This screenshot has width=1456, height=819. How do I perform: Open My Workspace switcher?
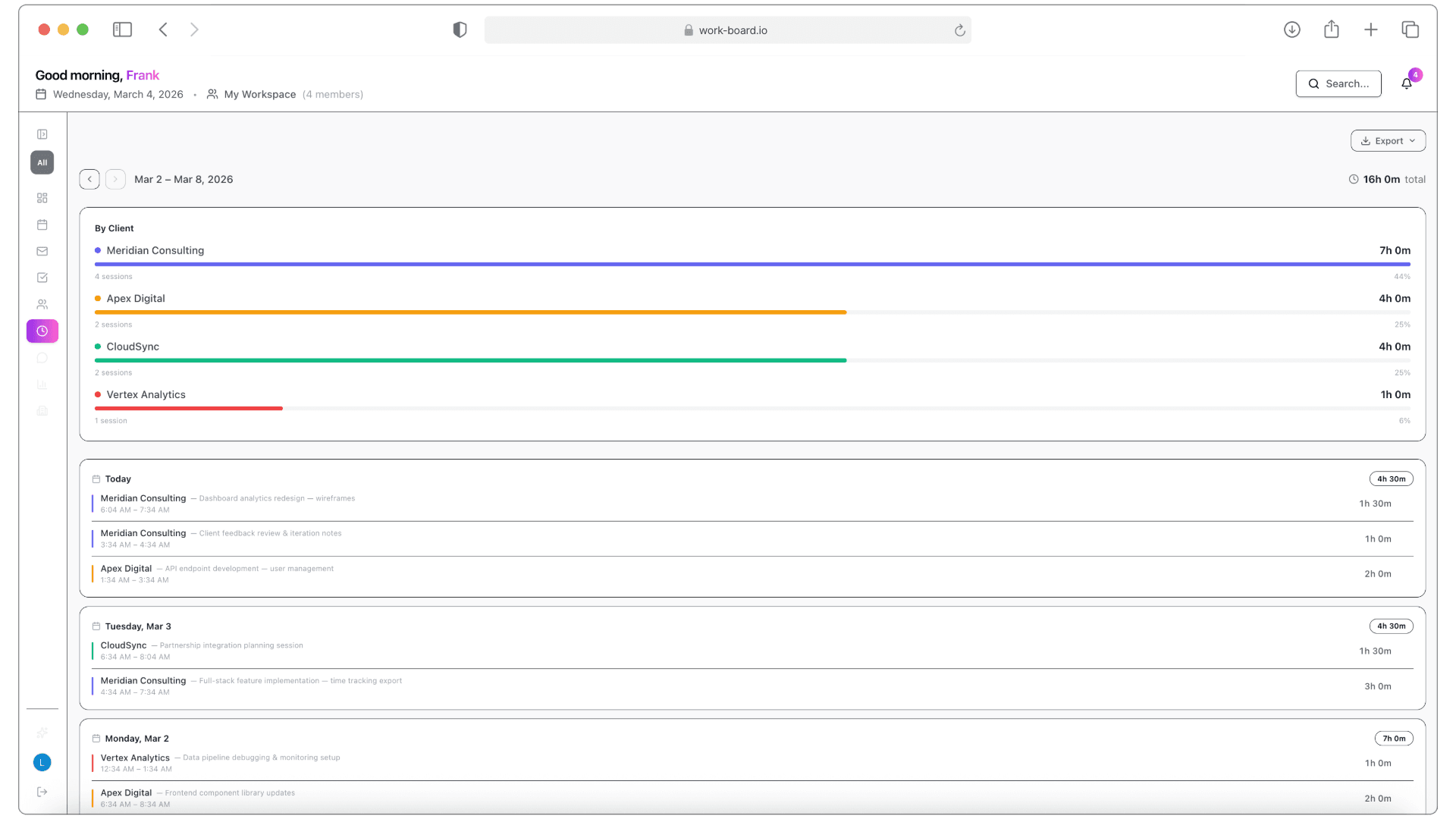(259, 94)
